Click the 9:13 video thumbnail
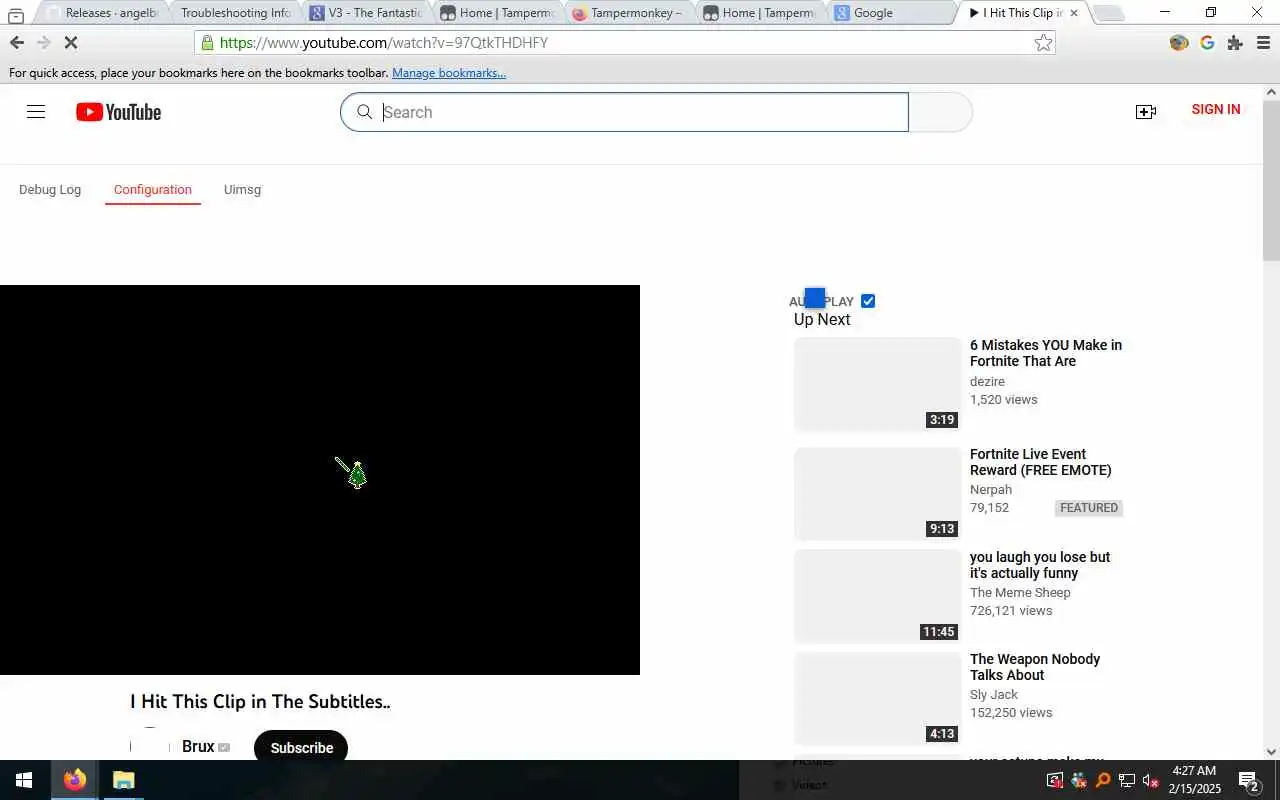This screenshot has width=1280, height=800. point(878,493)
